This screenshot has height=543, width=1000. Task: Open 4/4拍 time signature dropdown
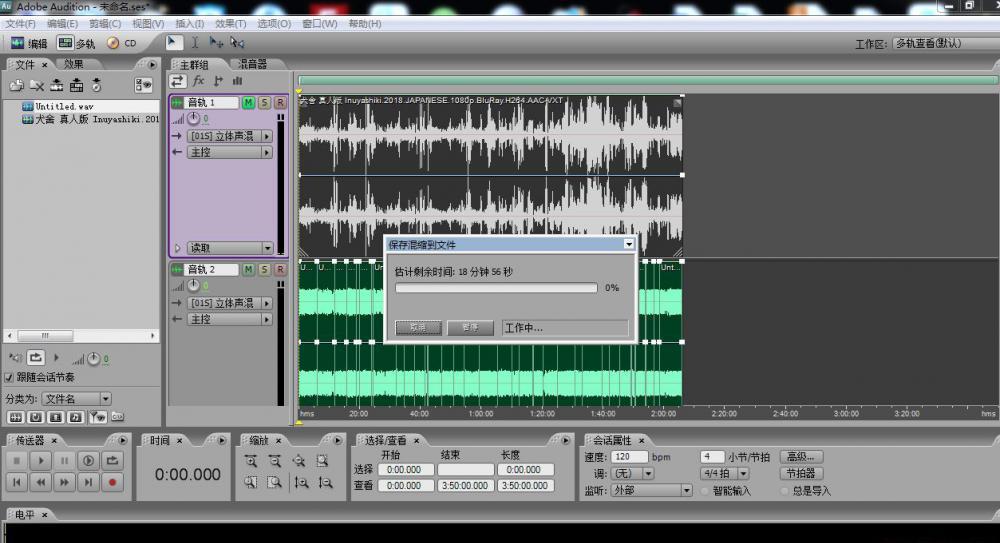click(x=724, y=474)
